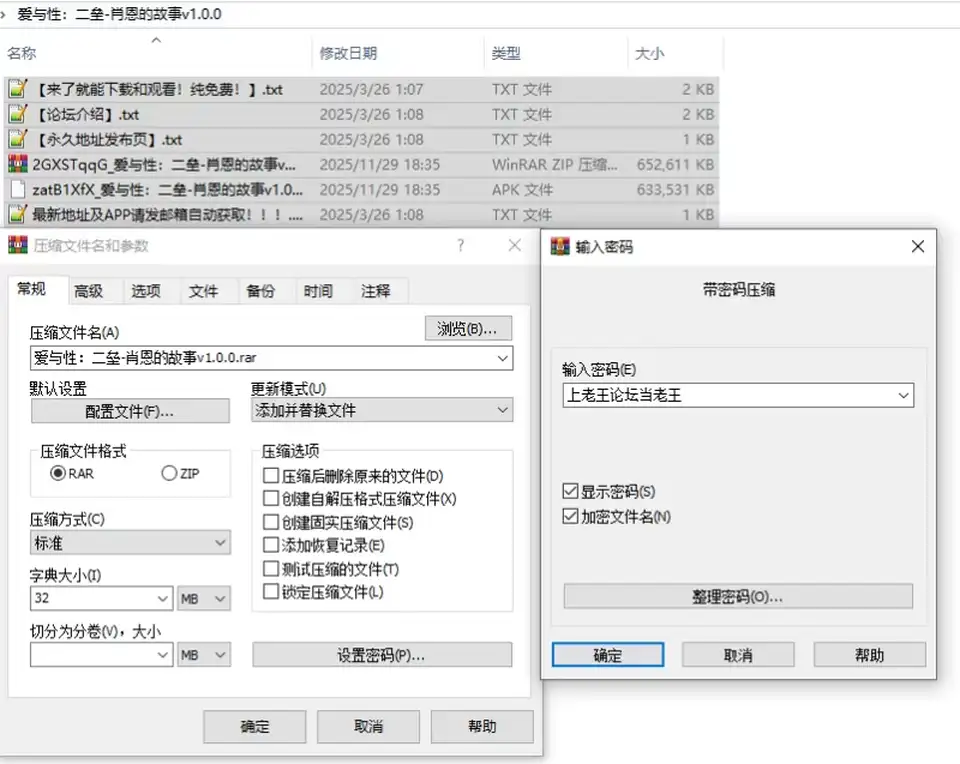This screenshot has height=764, width=960.
Task: Select the ZIP archive format radio
Action: click(x=169, y=473)
